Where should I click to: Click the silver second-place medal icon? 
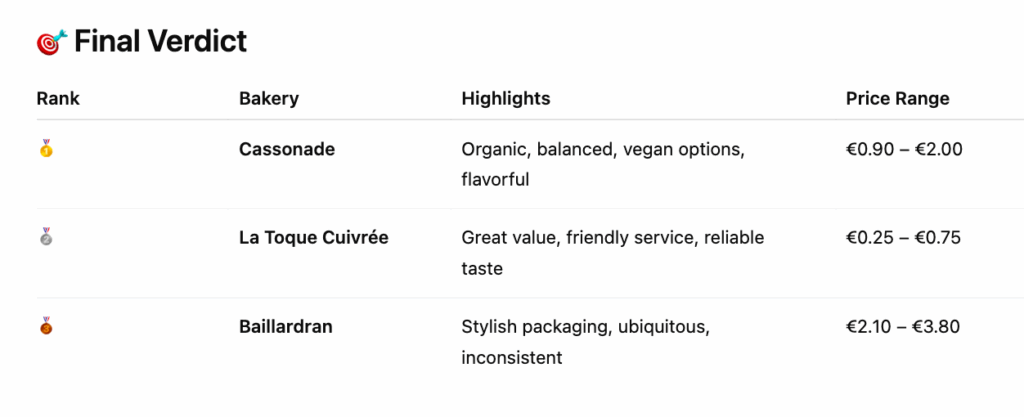pyautogui.click(x=46, y=236)
